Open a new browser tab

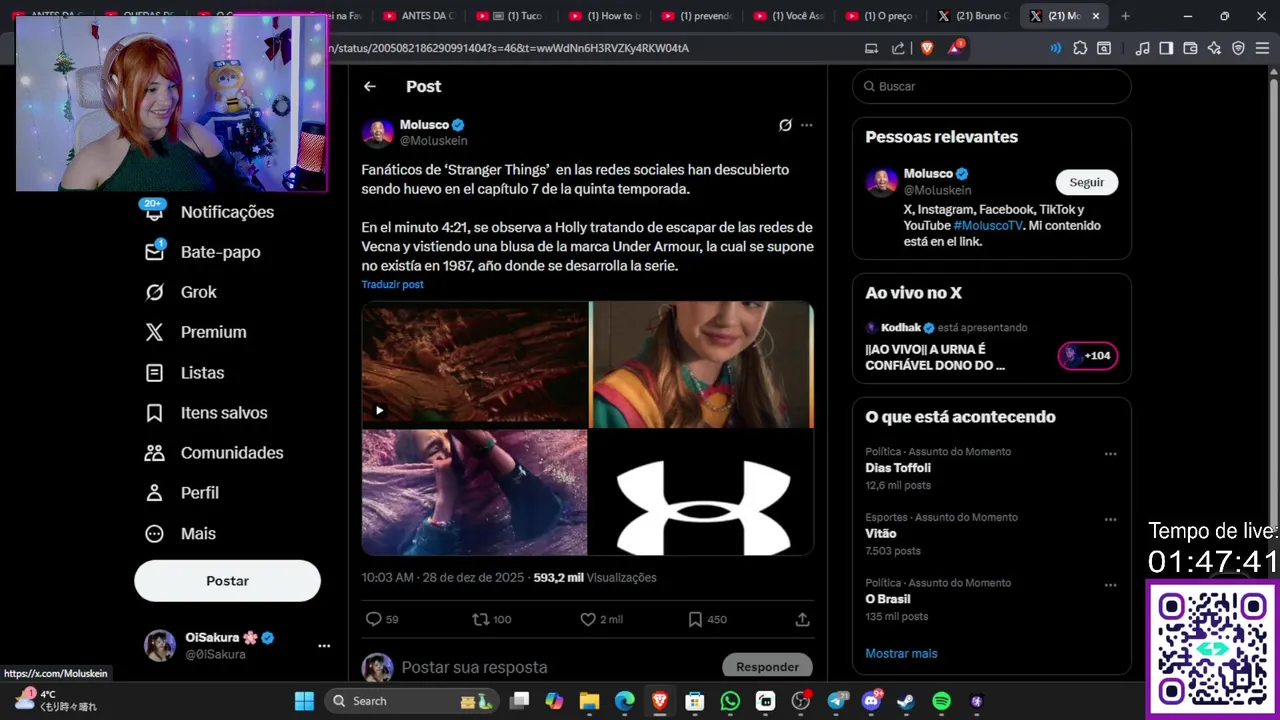coord(1125,16)
